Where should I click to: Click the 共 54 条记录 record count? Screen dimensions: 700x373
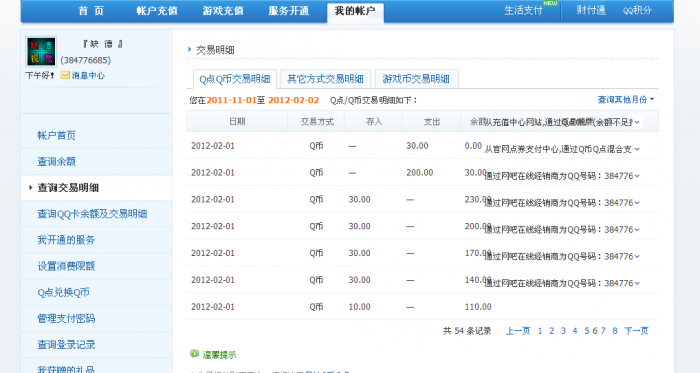(467, 331)
